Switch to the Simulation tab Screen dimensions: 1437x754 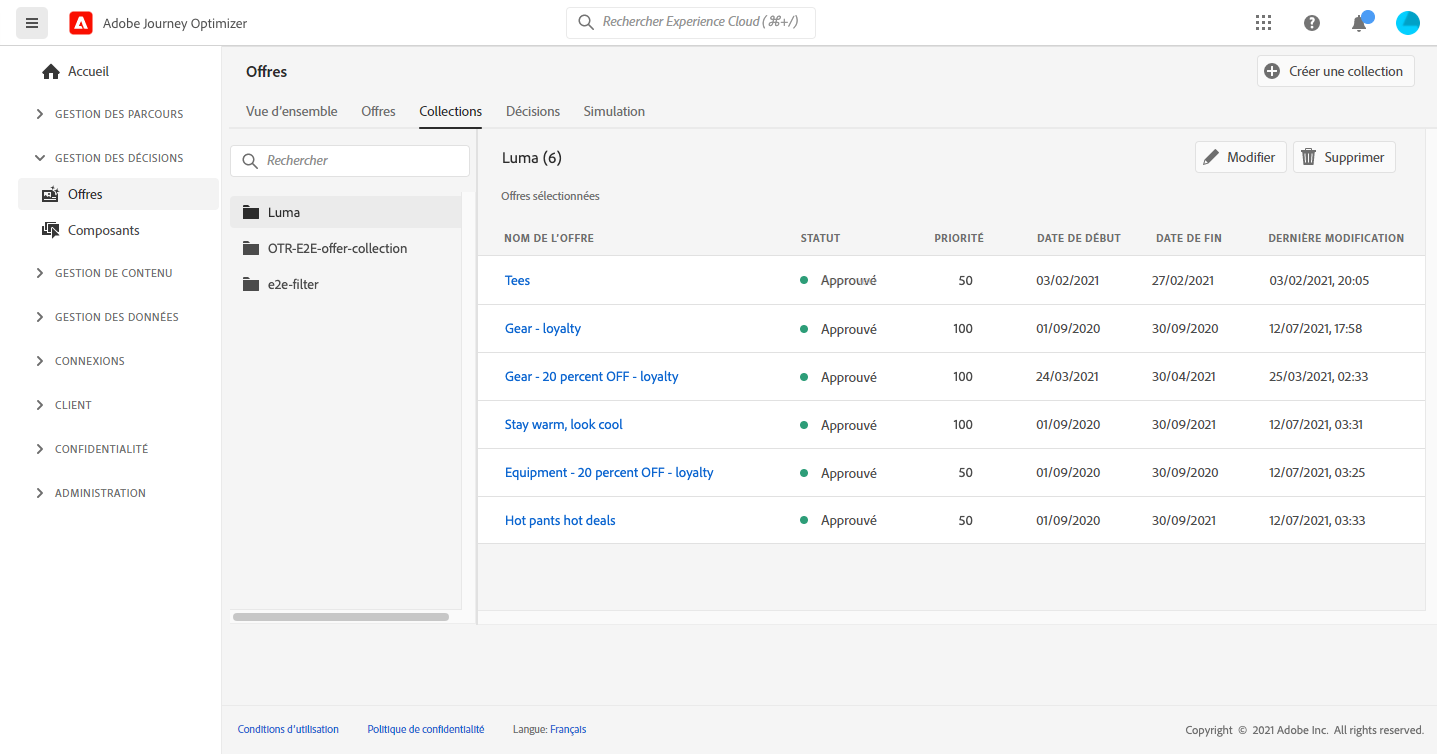pos(614,111)
